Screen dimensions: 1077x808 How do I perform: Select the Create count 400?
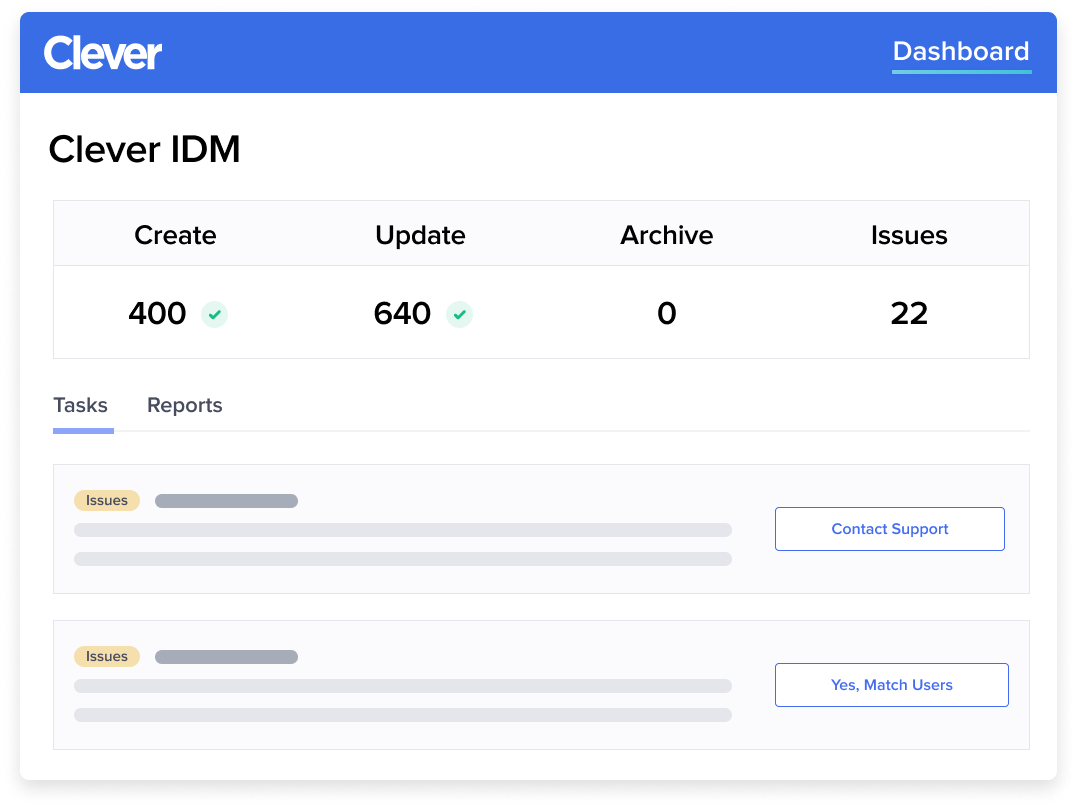pyautogui.click(x=157, y=313)
